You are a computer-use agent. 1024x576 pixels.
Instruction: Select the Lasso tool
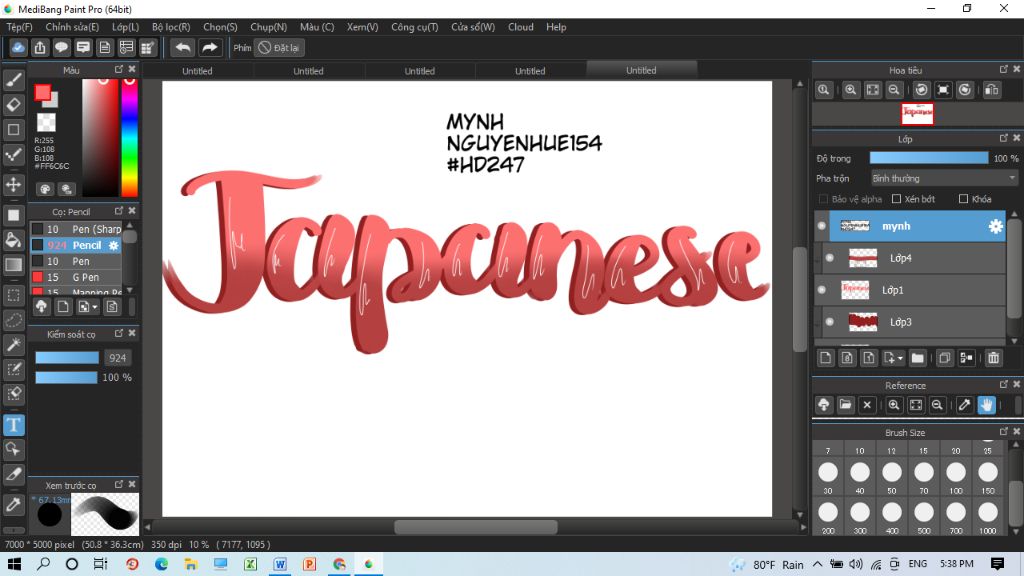click(x=14, y=320)
